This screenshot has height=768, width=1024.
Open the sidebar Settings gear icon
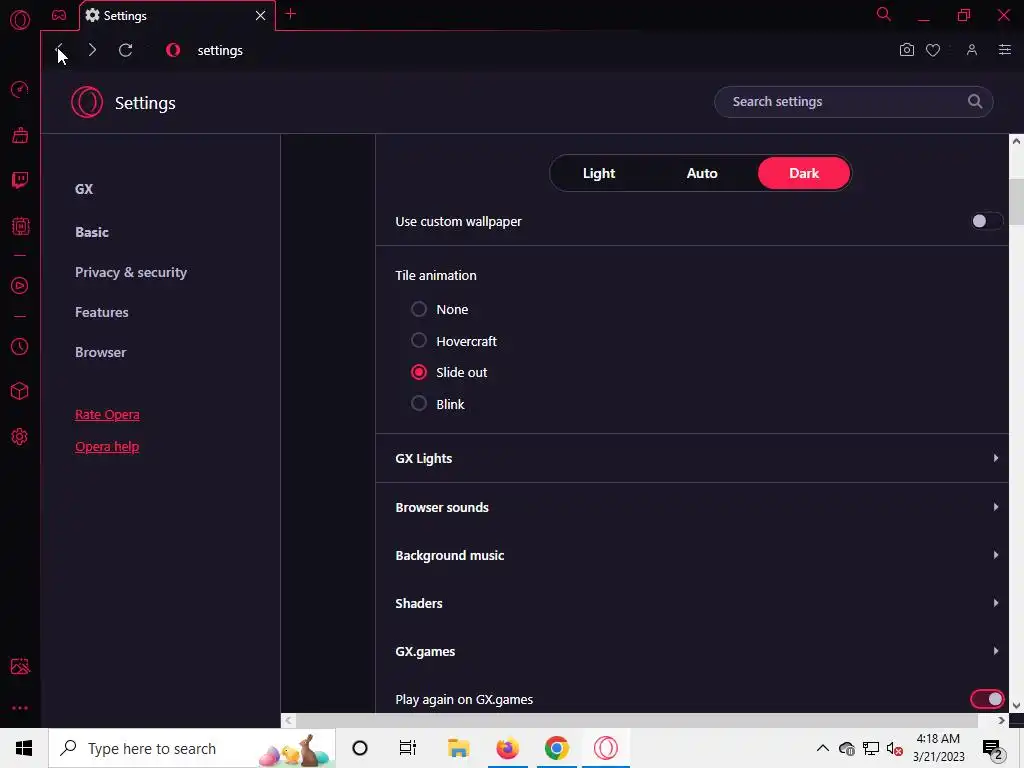point(20,437)
